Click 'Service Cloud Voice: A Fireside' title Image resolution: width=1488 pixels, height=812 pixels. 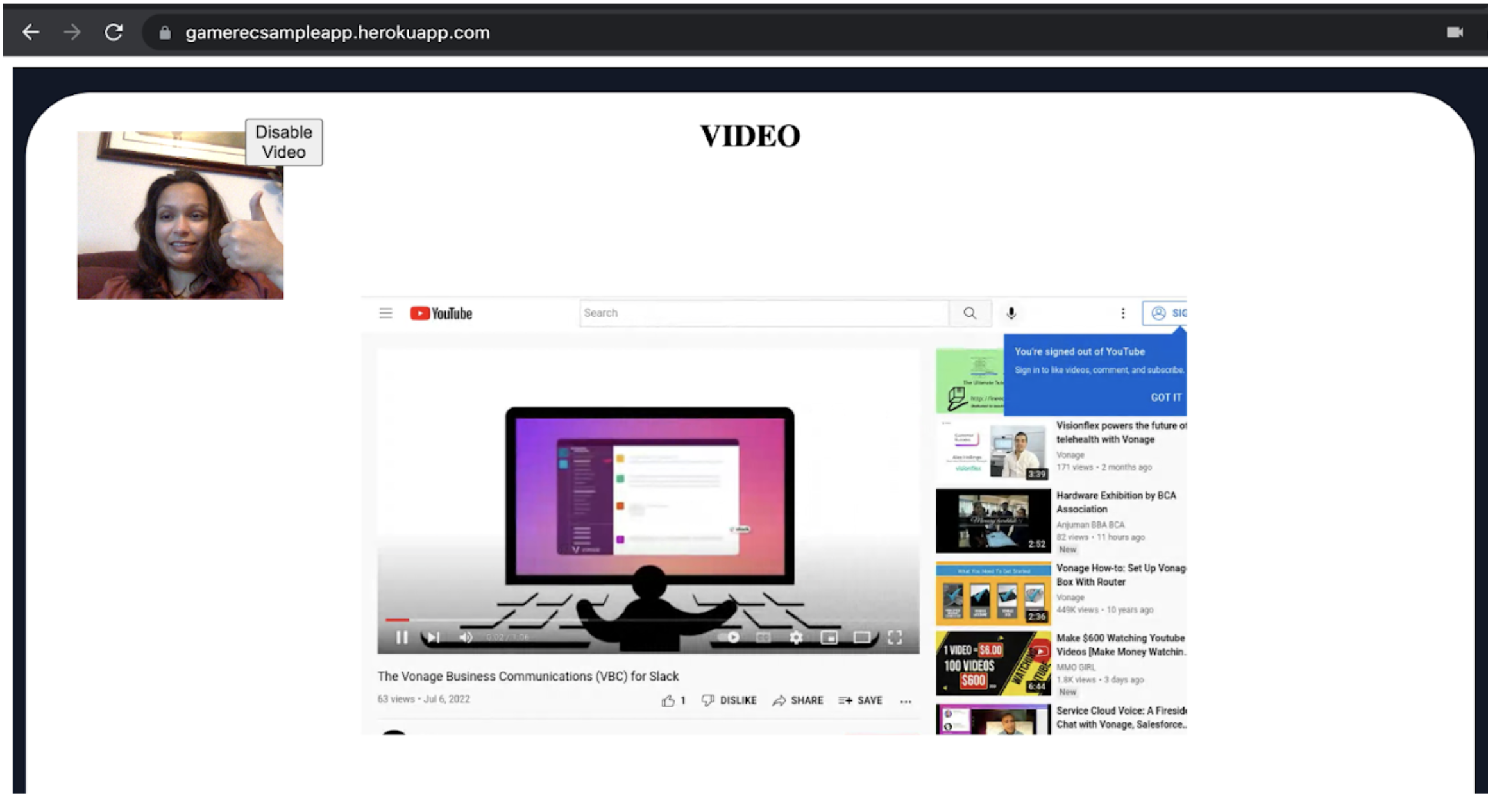click(1121, 717)
